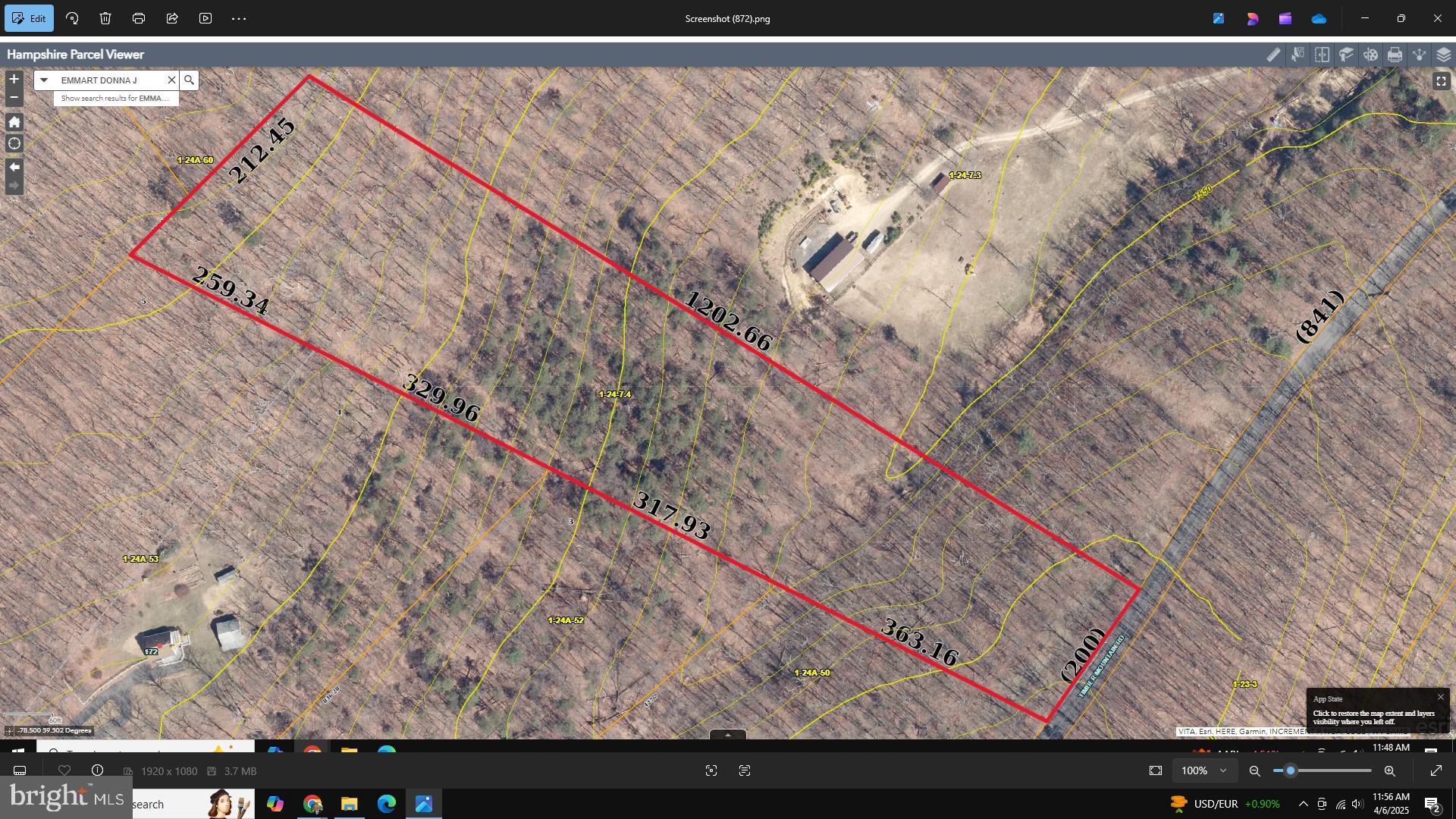The height and width of the screenshot is (819, 1456).
Task: Click the Home default extent button
Action: click(14, 122)
